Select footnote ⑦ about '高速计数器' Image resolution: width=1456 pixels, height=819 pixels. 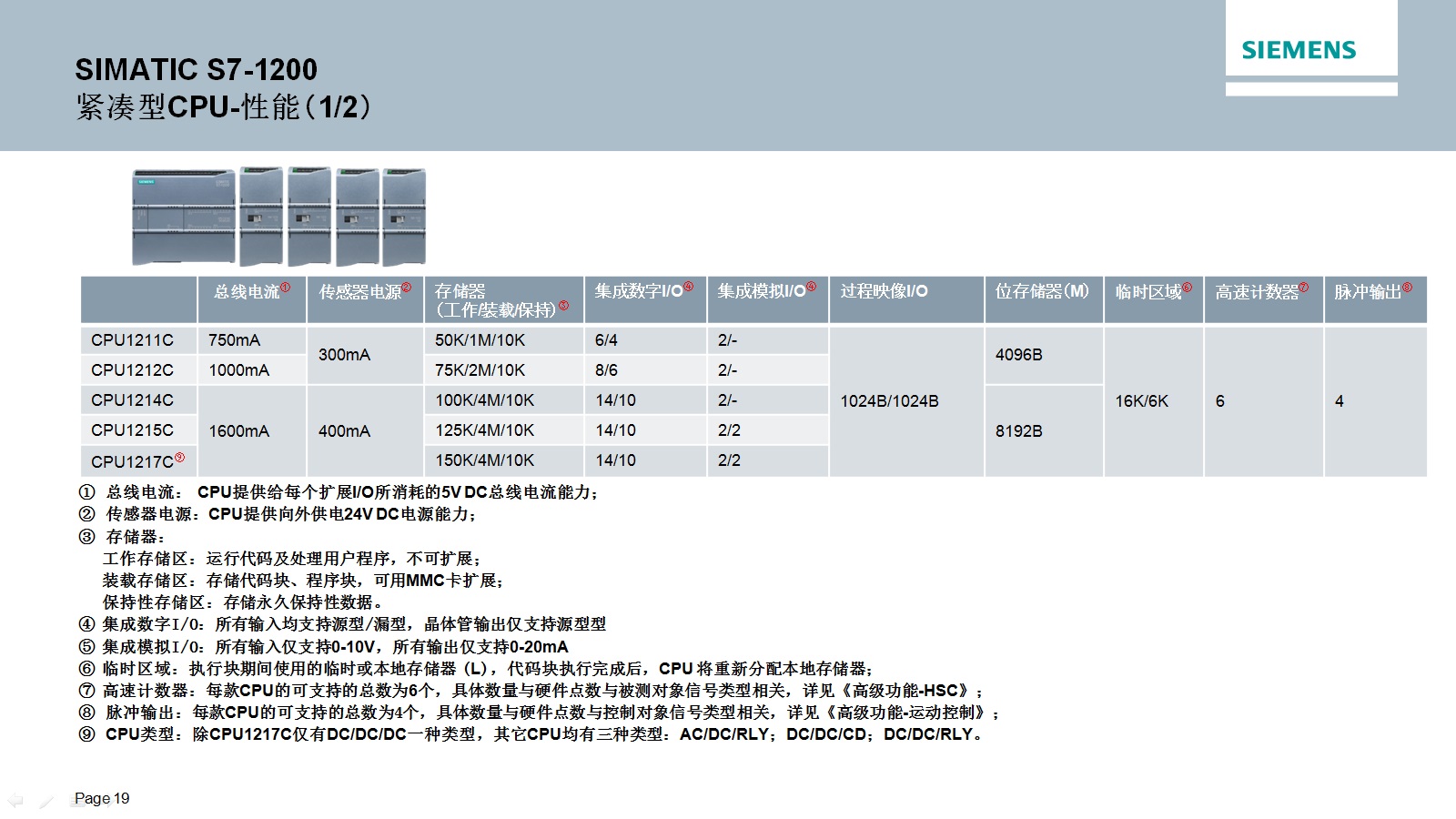pyautogui.click(x=531, y=691)
